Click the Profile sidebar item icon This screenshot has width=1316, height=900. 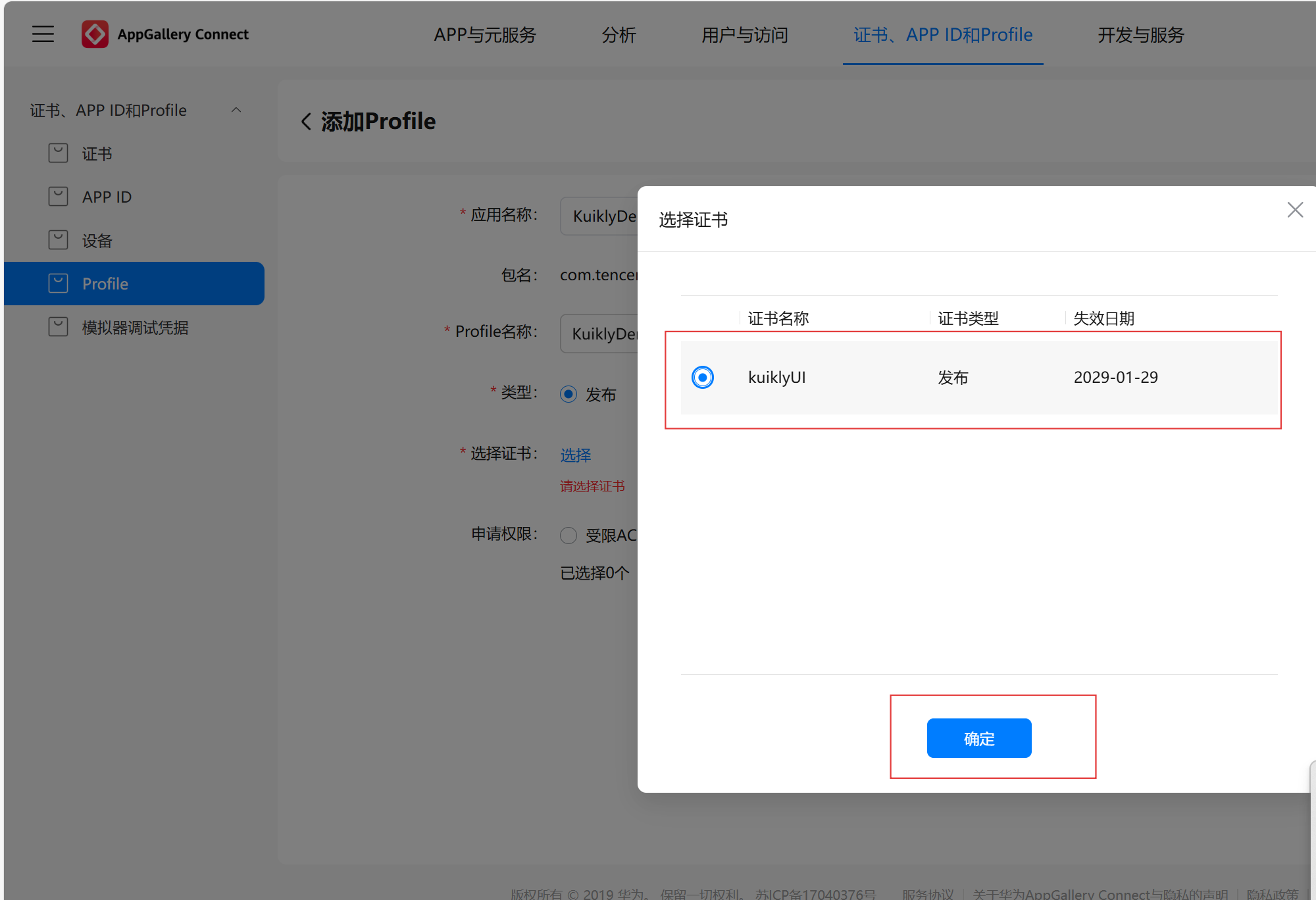pos(58,284)
